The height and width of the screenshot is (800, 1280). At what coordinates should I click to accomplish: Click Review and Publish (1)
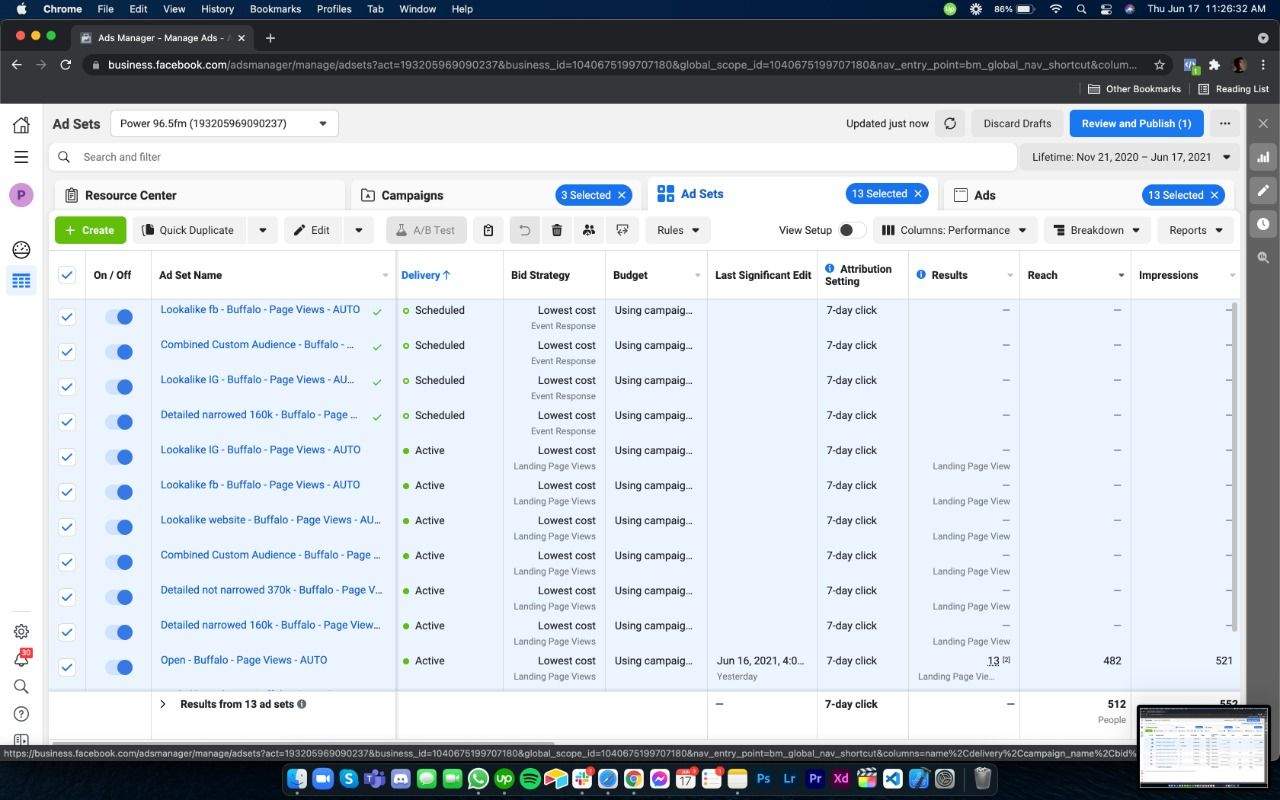pyautogui.click(x=1136, y=124)
